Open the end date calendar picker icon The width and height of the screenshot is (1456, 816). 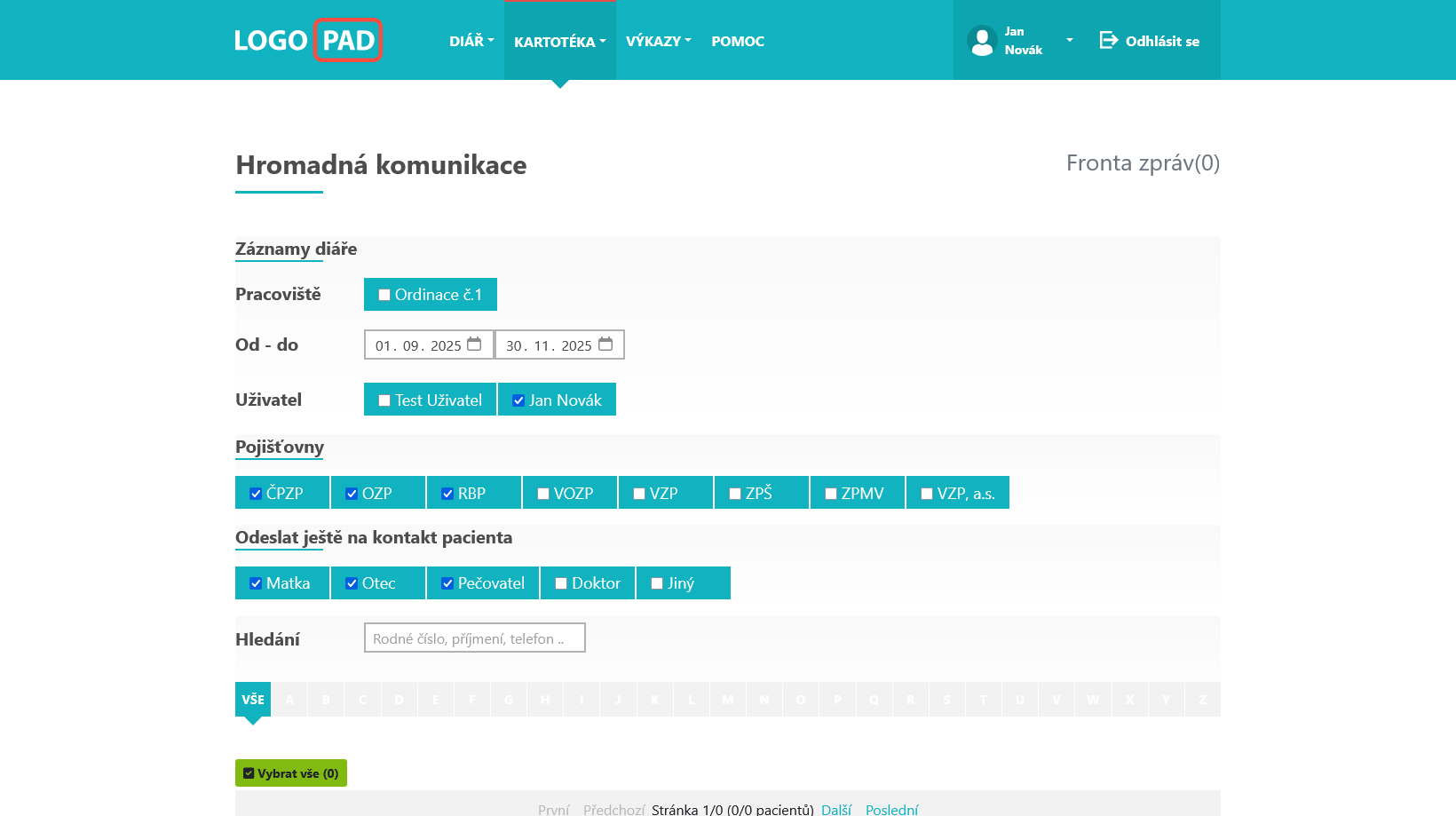click(x=605, y=345)
